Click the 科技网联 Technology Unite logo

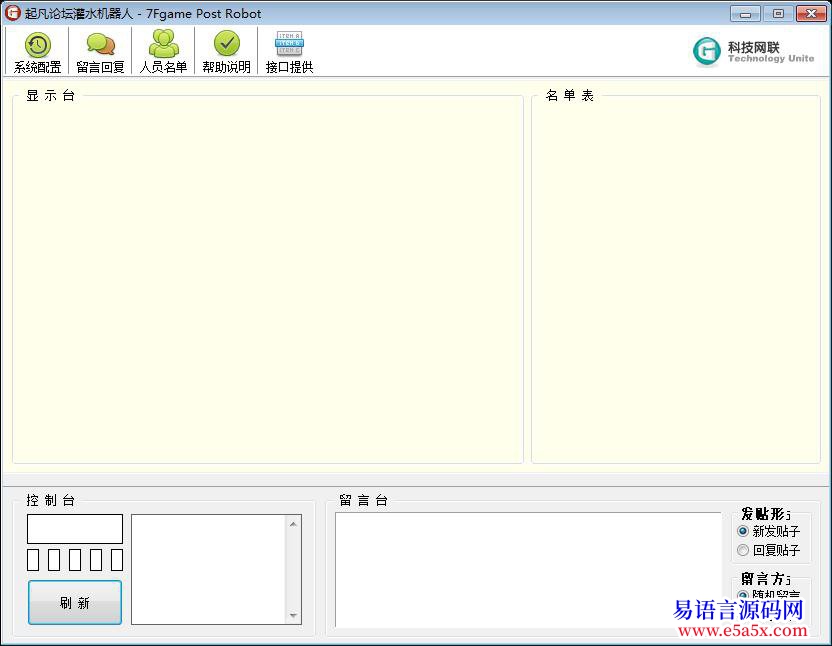coord(754,52)
